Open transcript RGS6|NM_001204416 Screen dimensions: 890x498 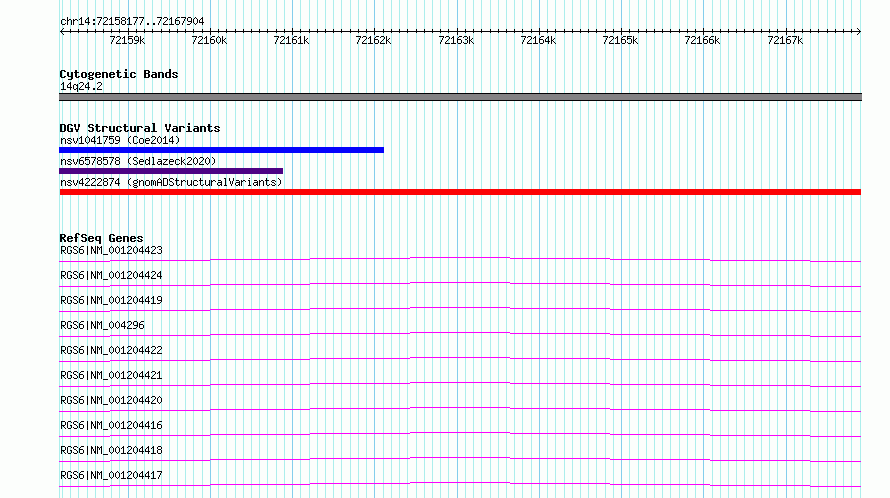click(x=111, y=425)
